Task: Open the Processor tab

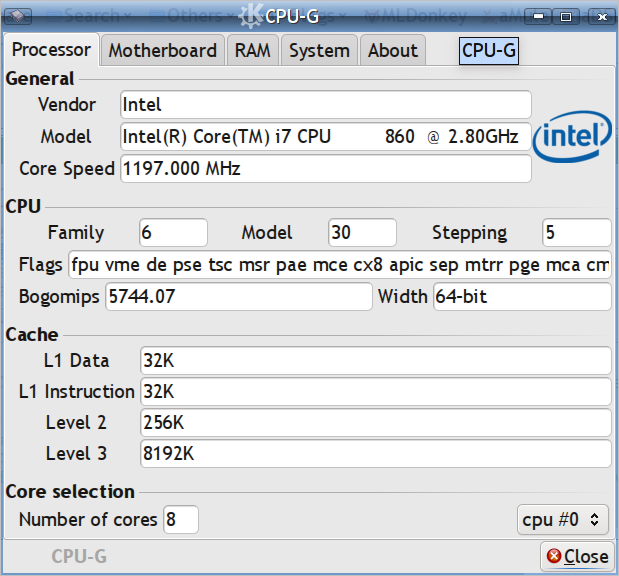Action: coord(51,50)
